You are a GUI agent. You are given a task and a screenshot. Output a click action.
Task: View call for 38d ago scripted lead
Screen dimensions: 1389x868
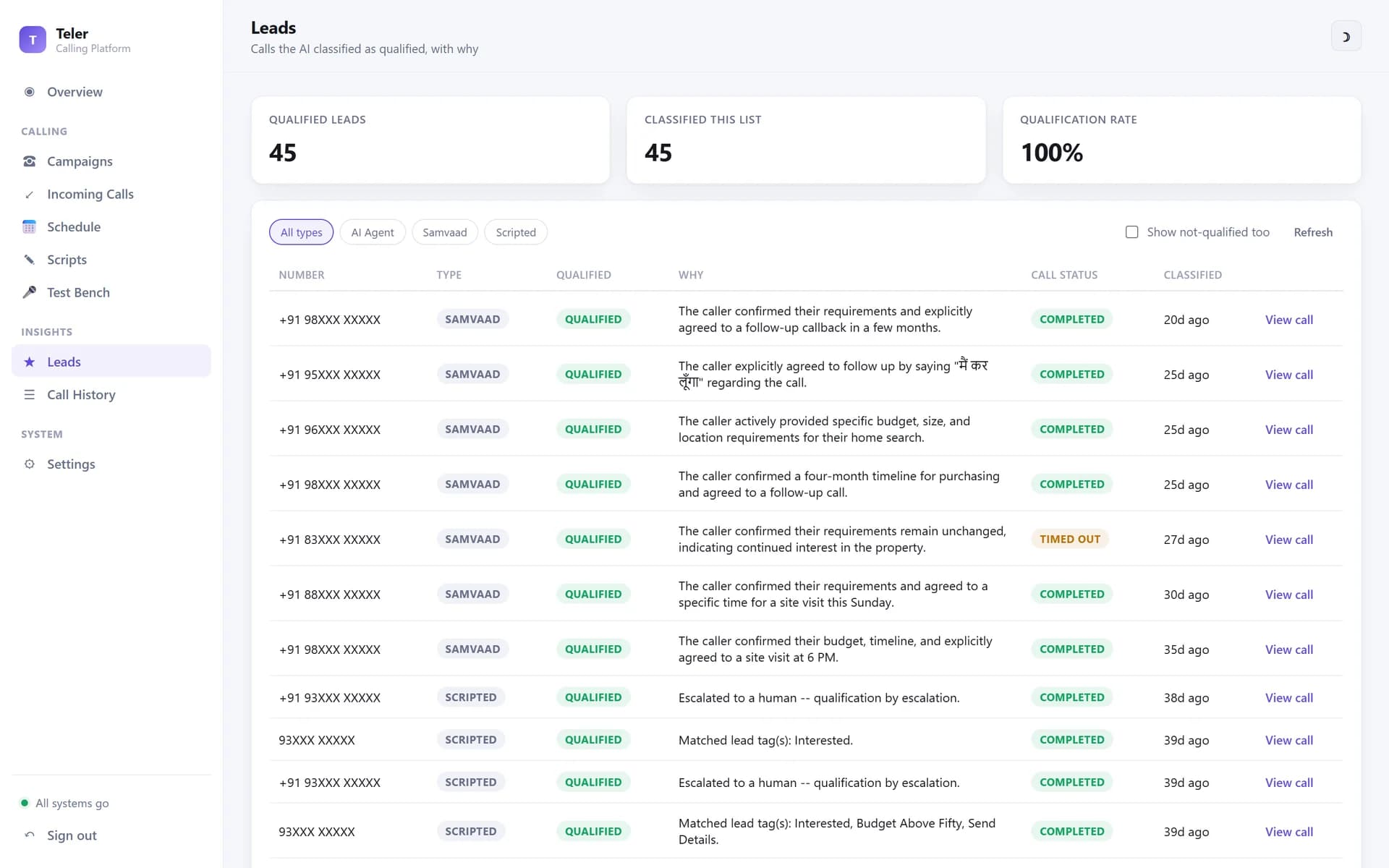[x=1288, y=698]
